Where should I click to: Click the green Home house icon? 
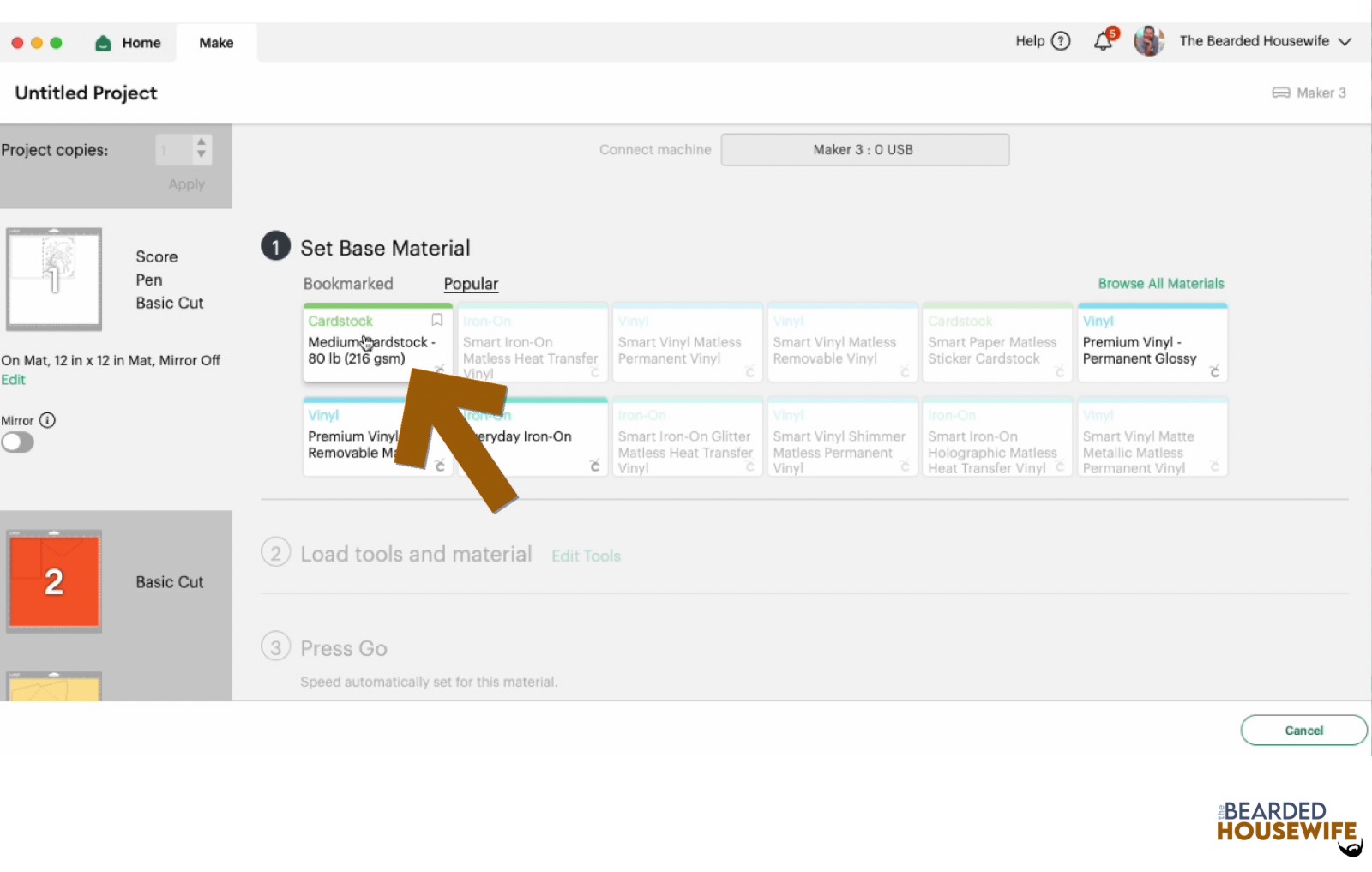pyautogui.click(x=103, y=43)
